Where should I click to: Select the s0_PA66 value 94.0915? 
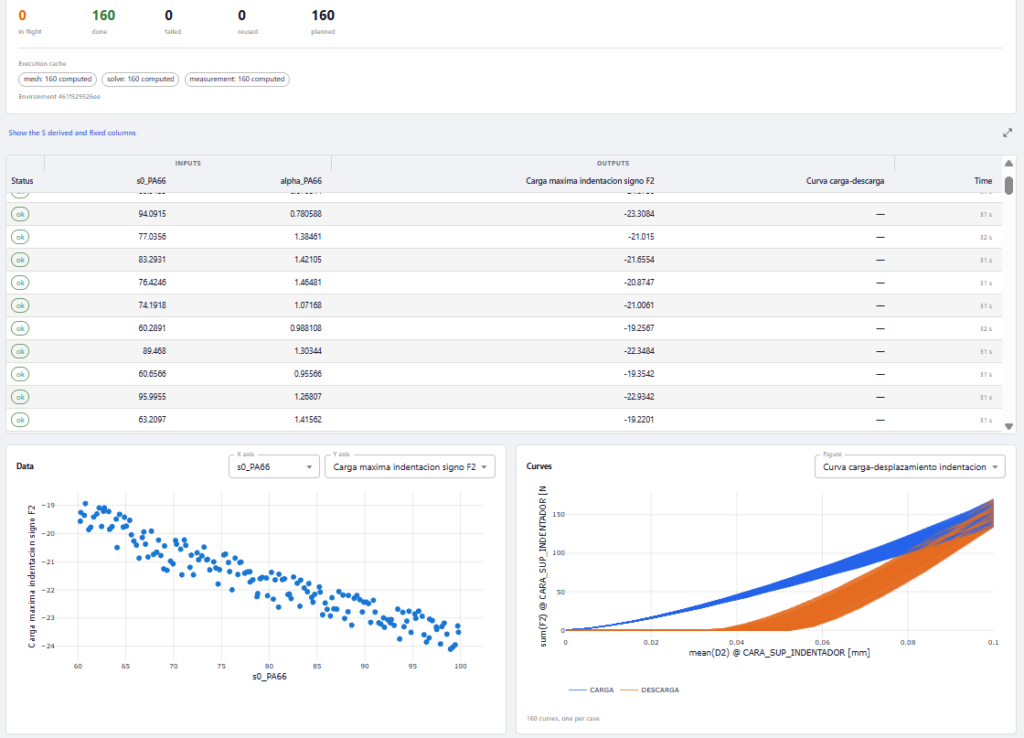click(x=152, y=214)
